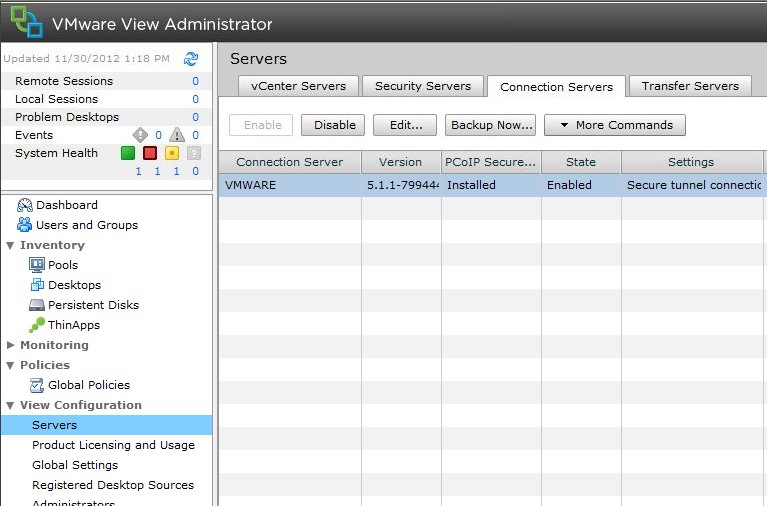Click the Disable button
The width and height of the screenshot is (767, 506).
333,125
